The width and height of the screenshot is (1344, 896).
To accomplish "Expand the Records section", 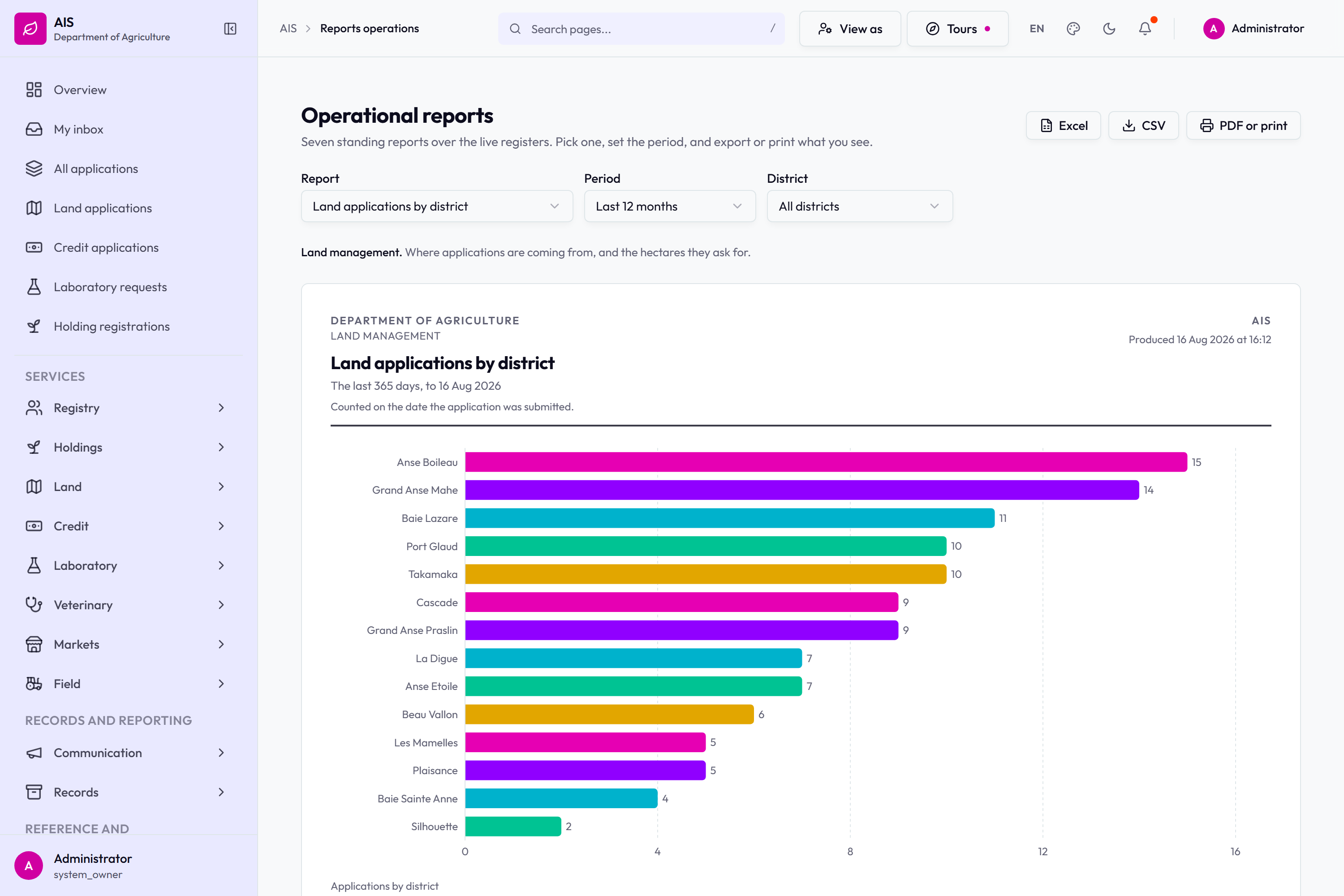I will click(128, 793).
